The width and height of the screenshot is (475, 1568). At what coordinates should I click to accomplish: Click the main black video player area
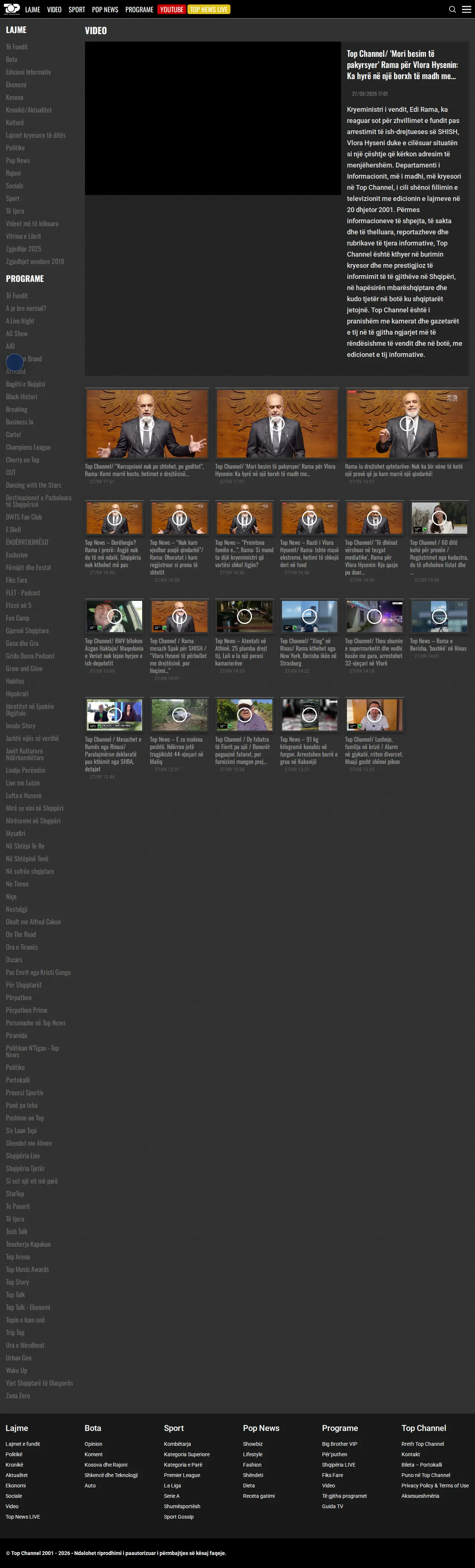(x=213, y=118)
